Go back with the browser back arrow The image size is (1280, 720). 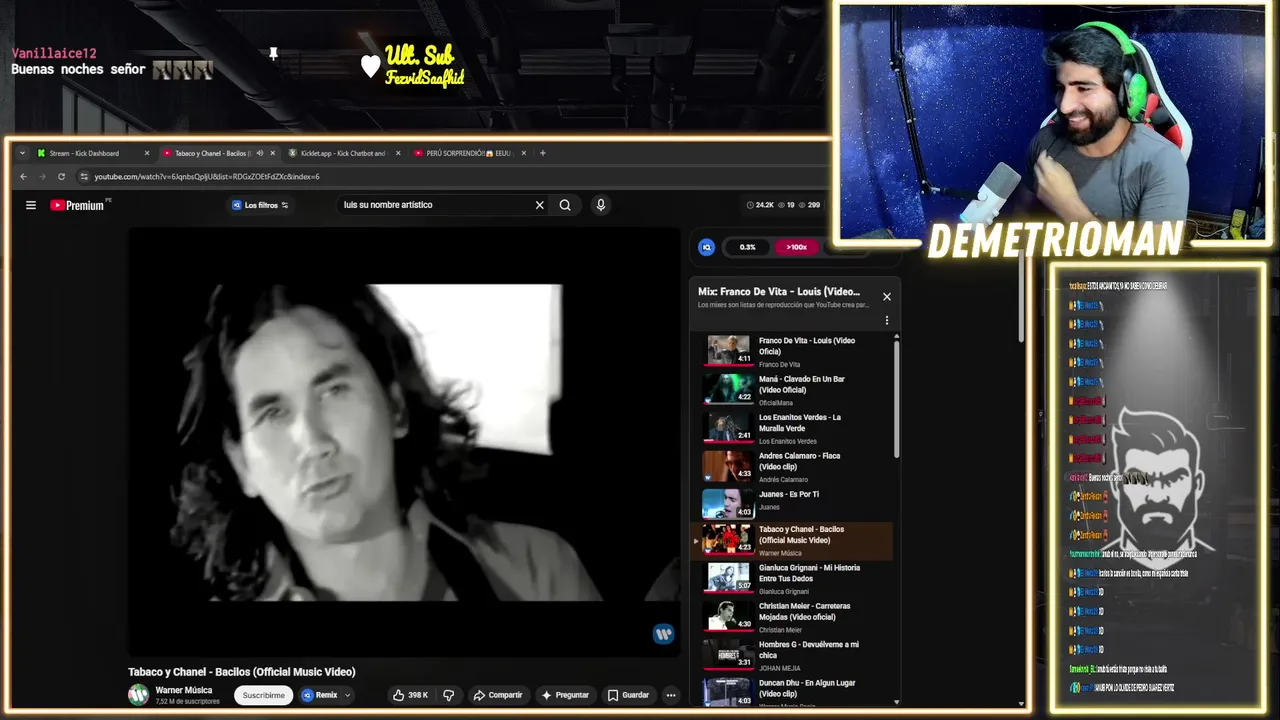(x=24, y=176)
